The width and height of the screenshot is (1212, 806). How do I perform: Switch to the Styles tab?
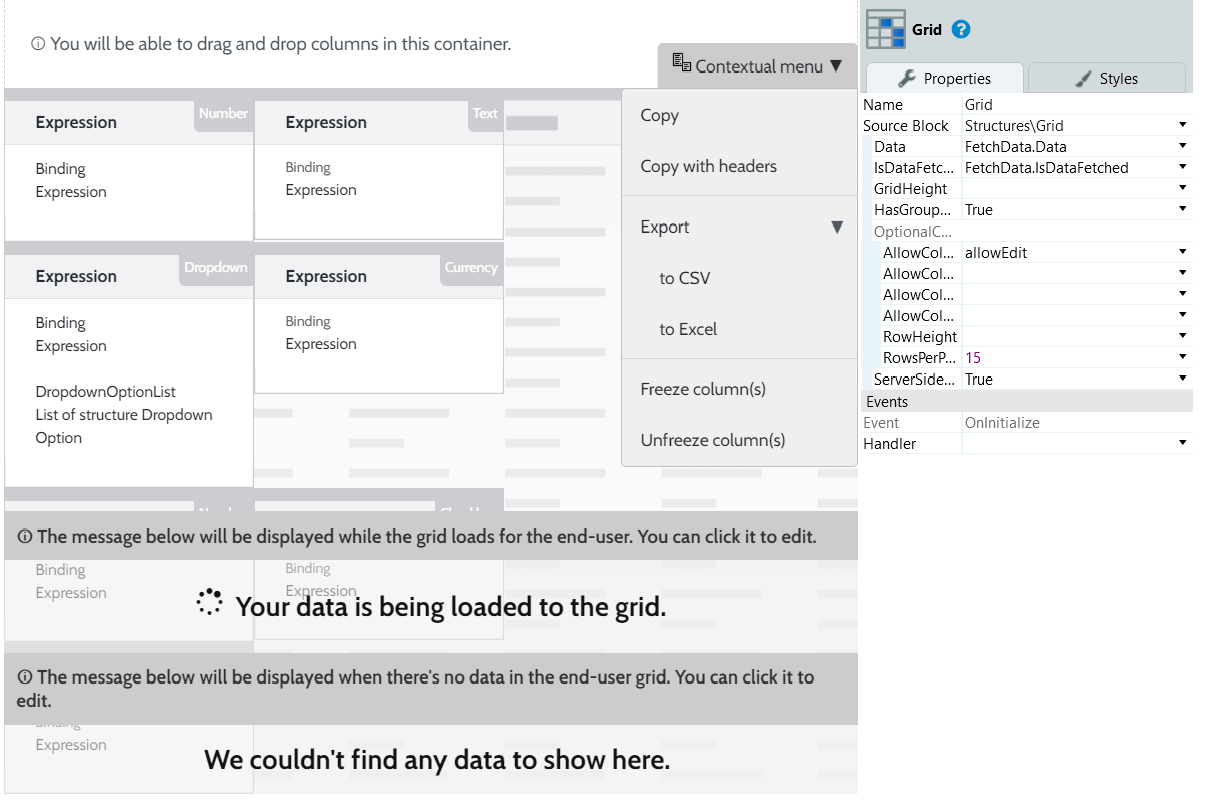pos(1106,78)
